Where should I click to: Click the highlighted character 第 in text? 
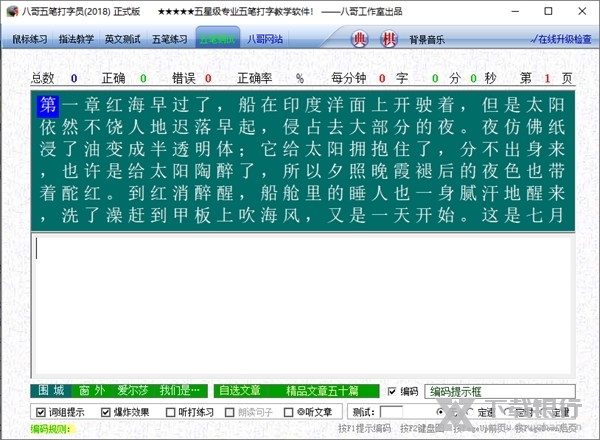click(48, 105)
